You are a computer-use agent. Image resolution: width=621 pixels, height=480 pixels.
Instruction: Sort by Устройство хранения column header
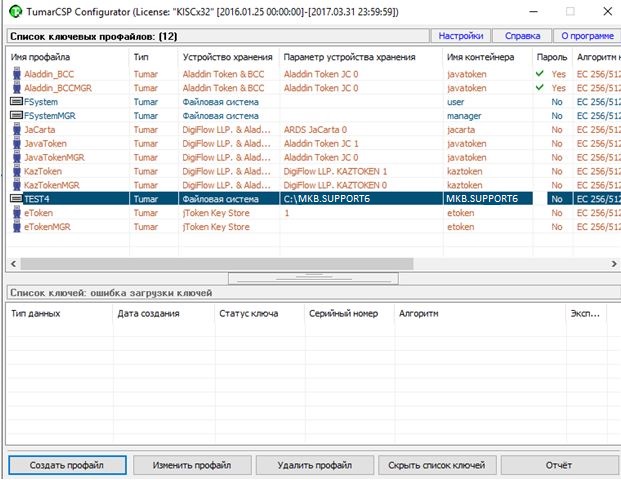point(228,57)
